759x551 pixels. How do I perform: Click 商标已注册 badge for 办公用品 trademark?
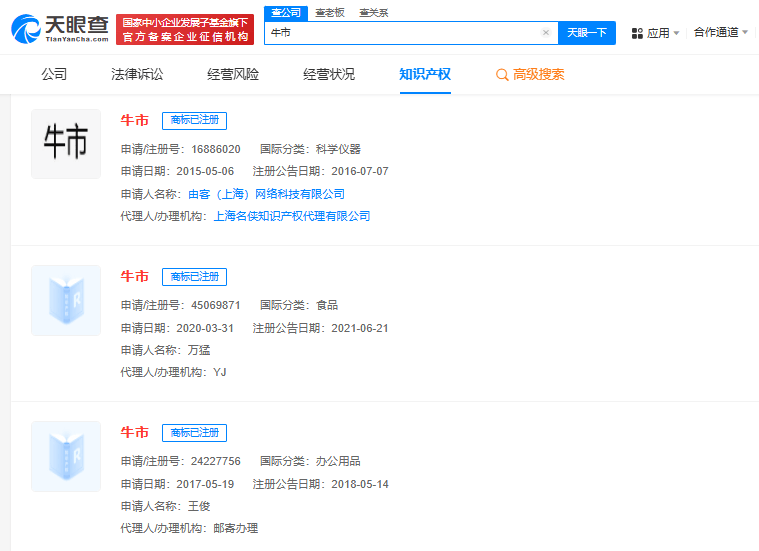[195, 432]
